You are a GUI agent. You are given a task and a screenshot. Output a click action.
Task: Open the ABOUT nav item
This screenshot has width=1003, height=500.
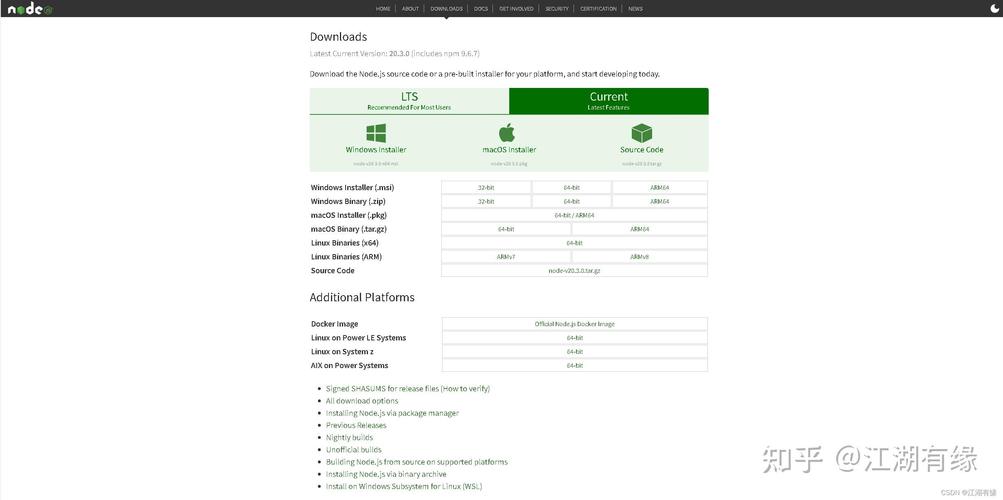[x=410, y=9]
